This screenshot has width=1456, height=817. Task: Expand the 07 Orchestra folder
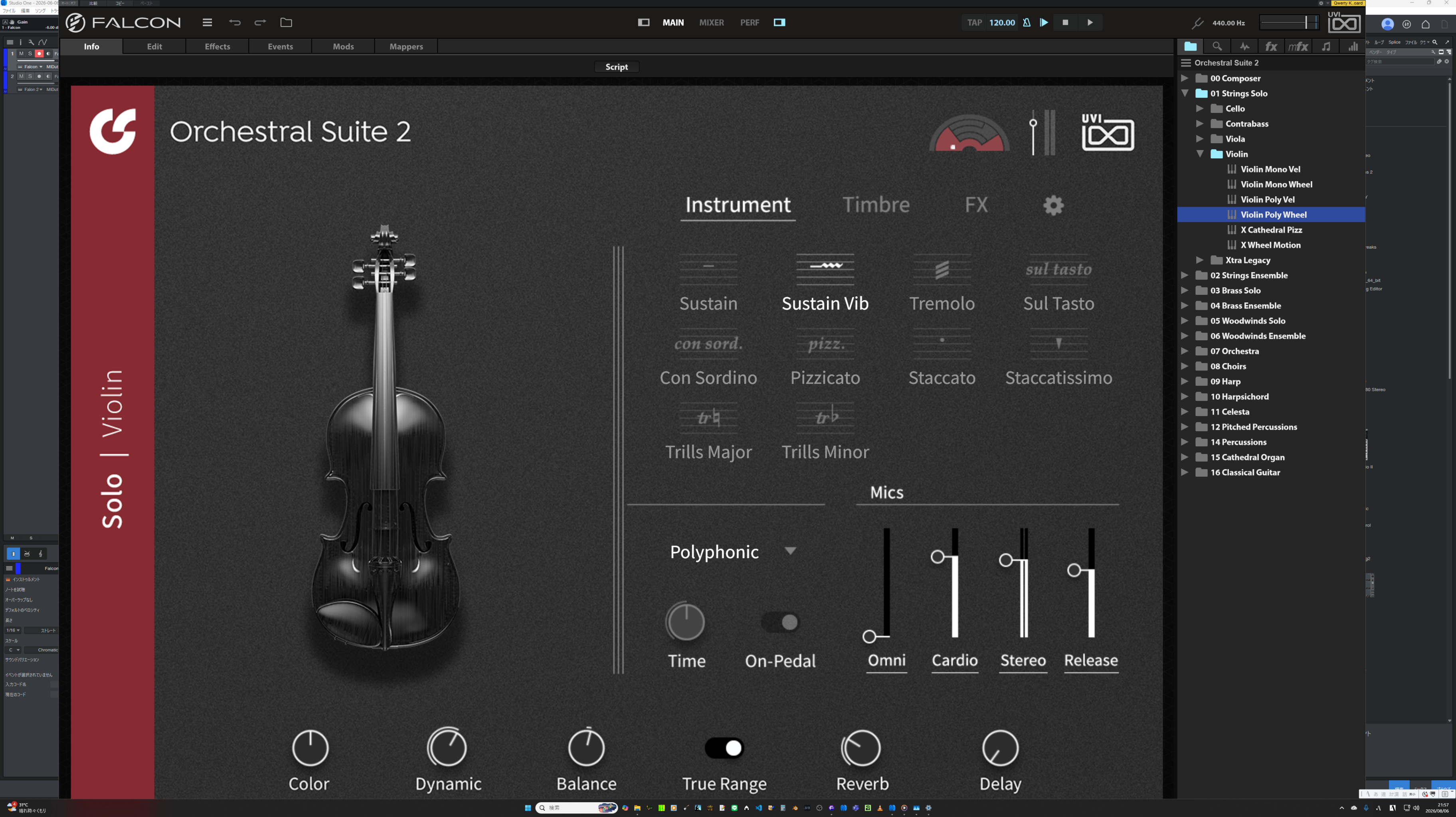(1185, 351)
